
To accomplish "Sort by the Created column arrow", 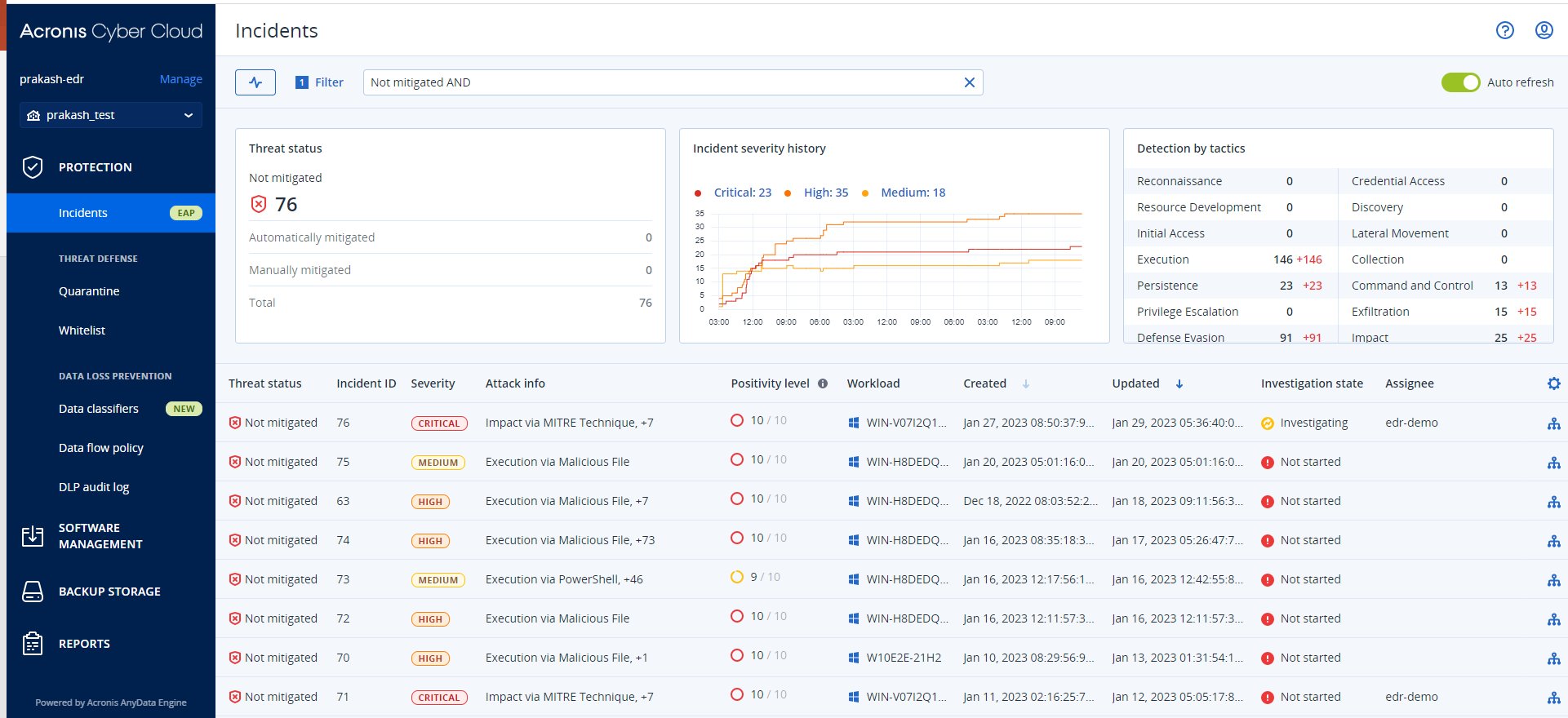I will (x=1025, y=383).
